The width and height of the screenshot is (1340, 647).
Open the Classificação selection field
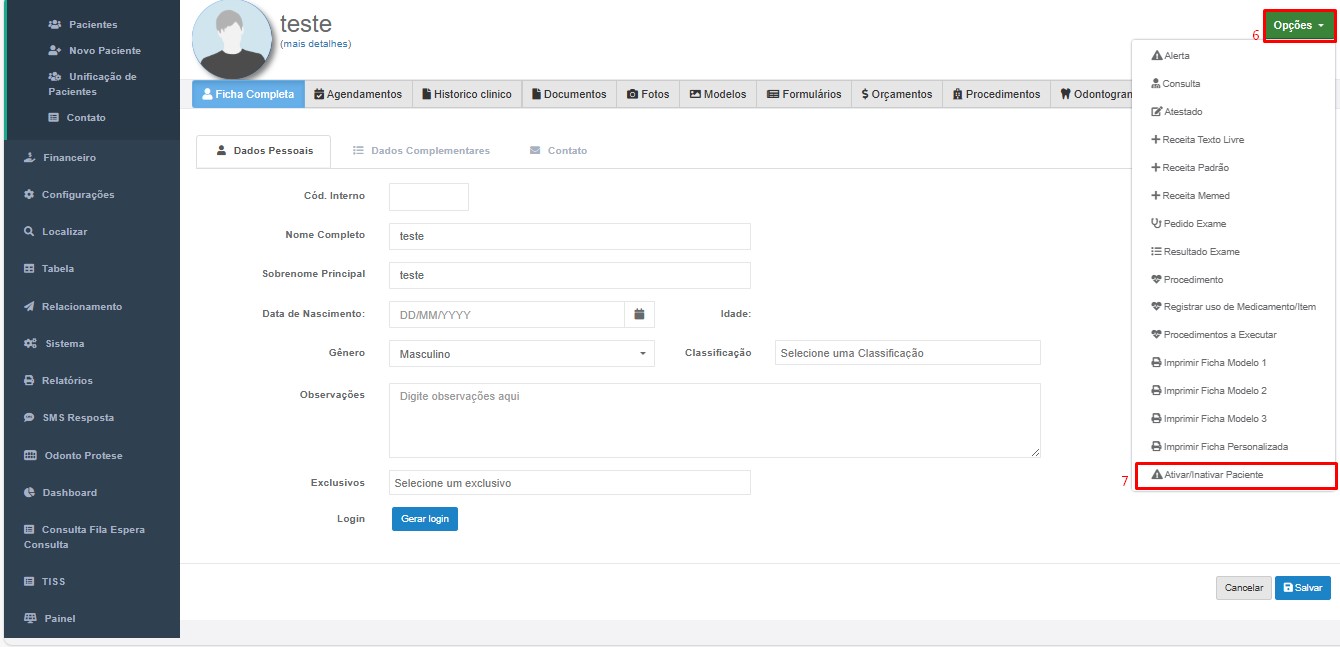coord(907,353)
